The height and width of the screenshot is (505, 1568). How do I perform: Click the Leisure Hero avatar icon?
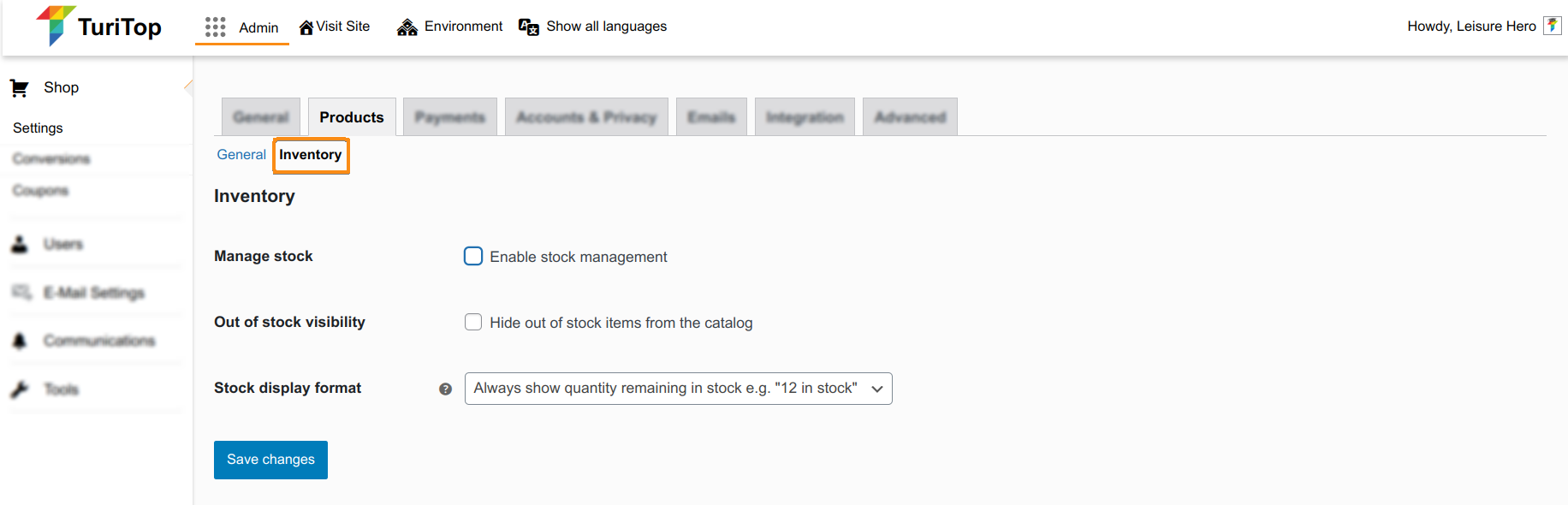(x=1552, y=26)
